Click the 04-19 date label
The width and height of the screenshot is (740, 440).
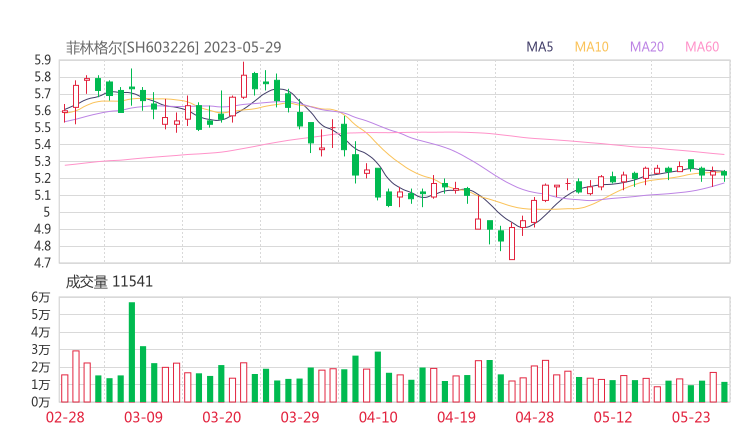coord(456,417)
